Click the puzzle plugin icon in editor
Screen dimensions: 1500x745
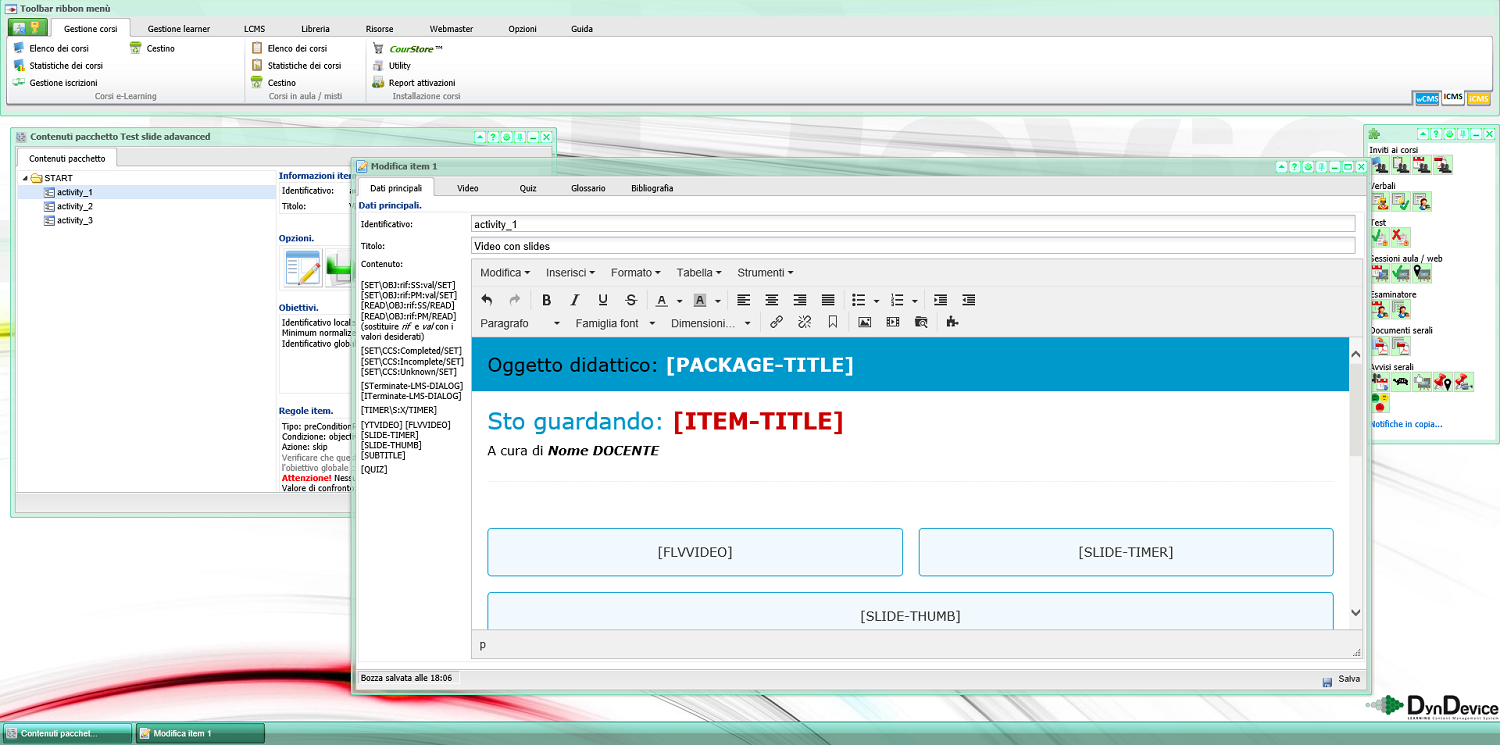952,322
